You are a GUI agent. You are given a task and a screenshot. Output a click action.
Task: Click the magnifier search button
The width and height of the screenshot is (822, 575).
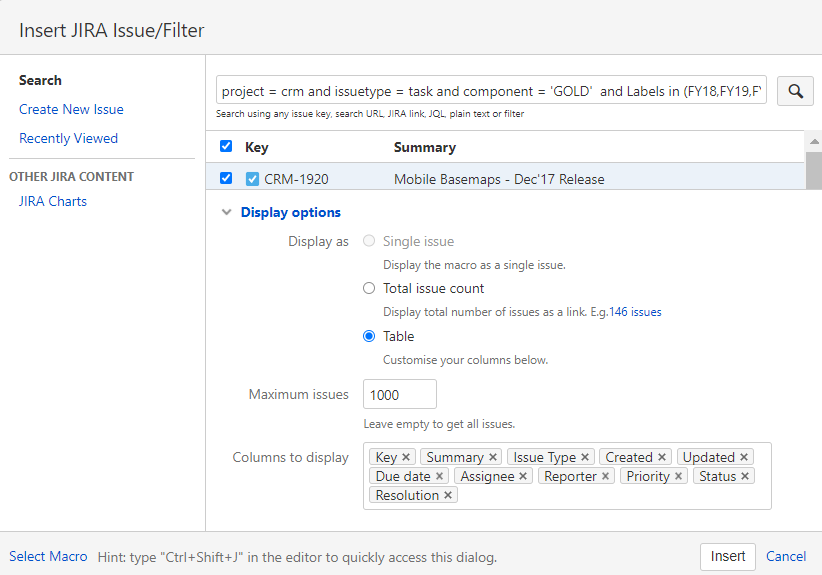coord(795,91)
